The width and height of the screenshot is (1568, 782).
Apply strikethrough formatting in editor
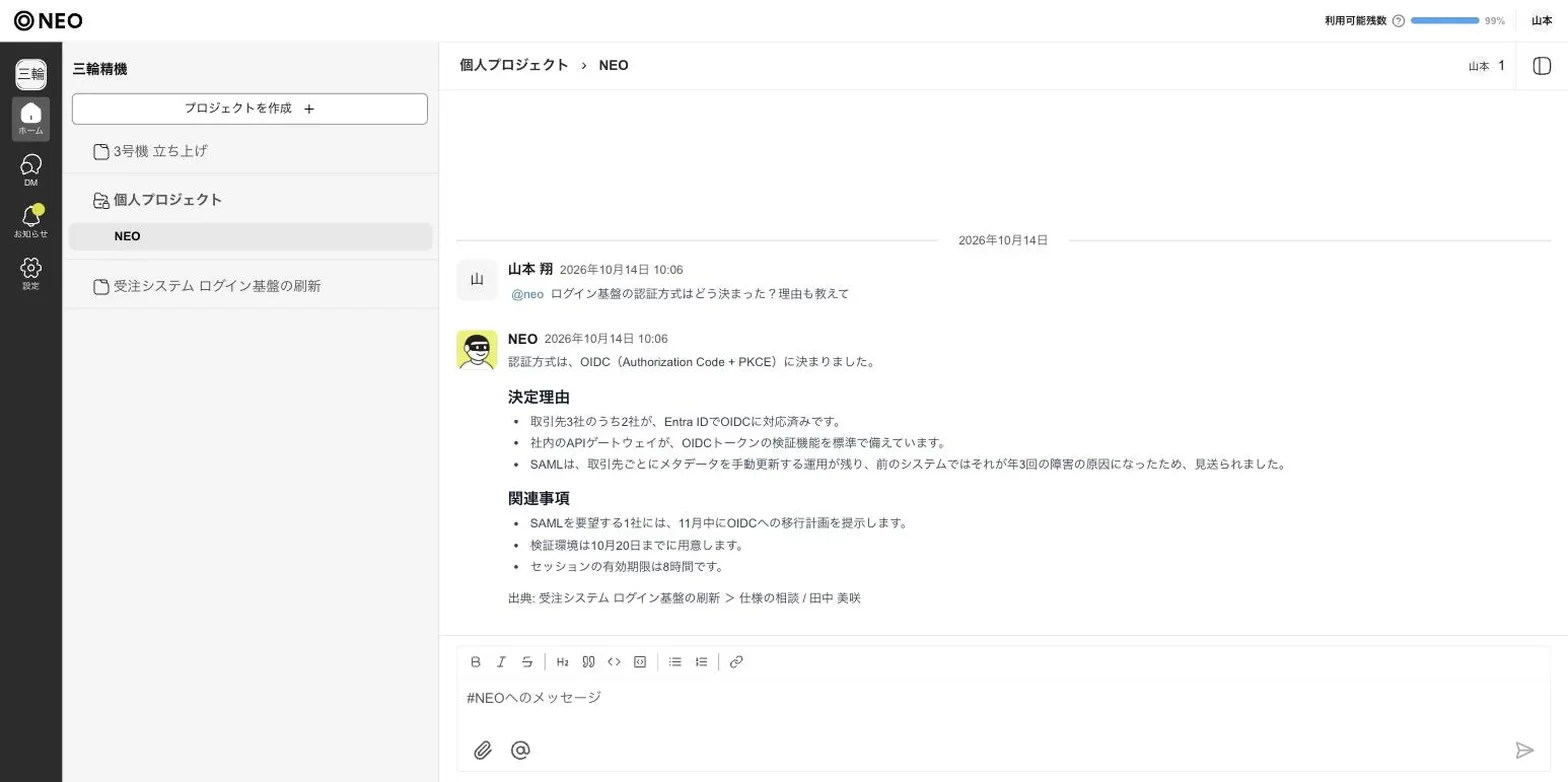click(x=527, y=662)
